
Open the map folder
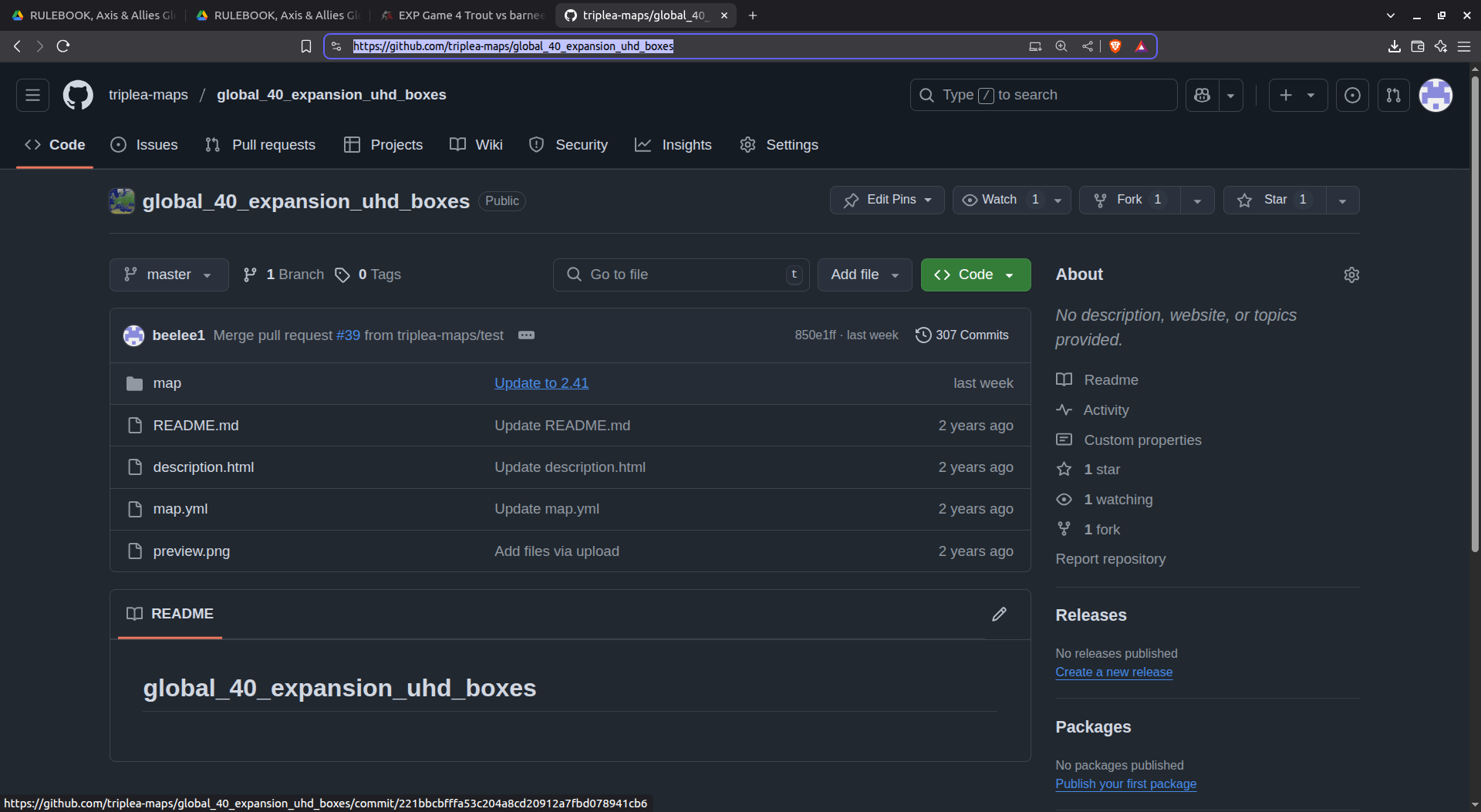[x=167, y=383]
